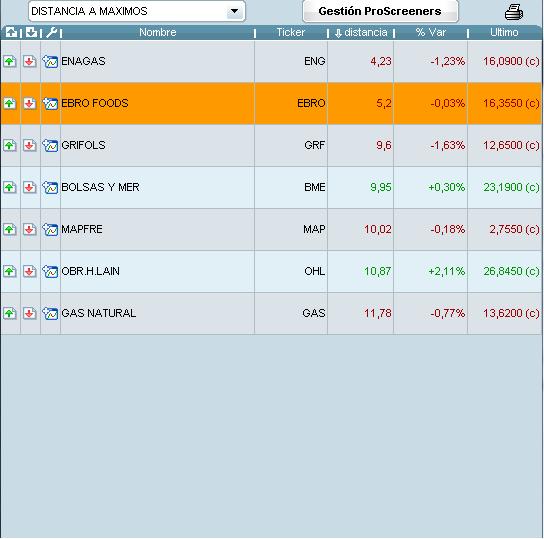Click wrench settings icon in header
This screenshot has width=544, height=539.
[51, 33]
